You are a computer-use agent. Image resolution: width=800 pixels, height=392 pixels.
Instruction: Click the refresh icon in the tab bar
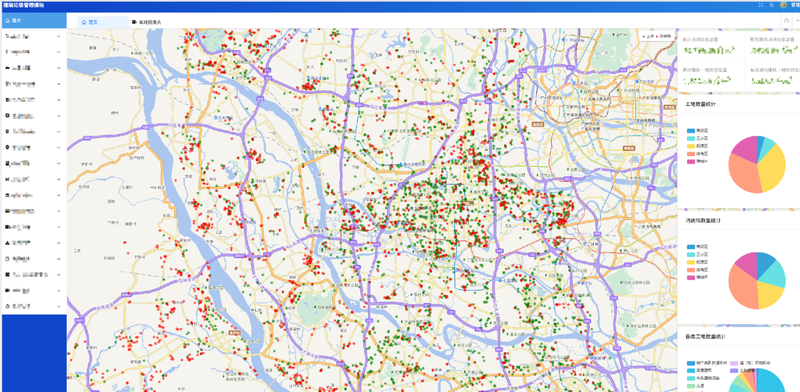(x=786, y=20)
